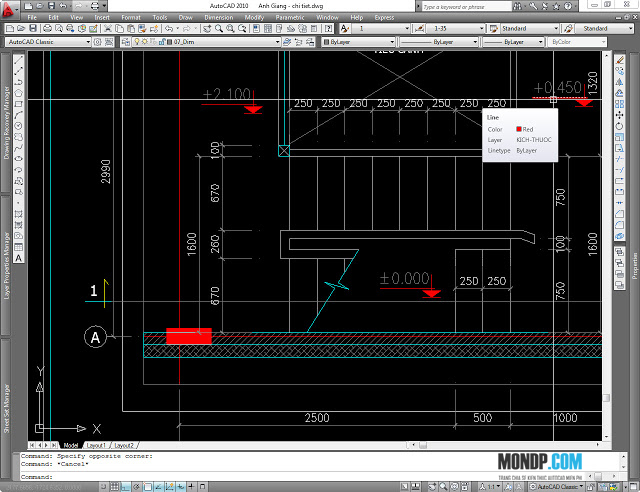Click the InfoCenter keyword search field

[466, 7]
